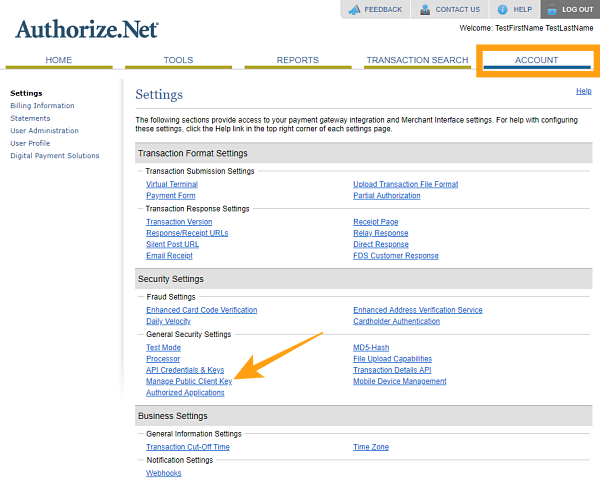Open the Virtual Terminal link

tap(172, 184)
